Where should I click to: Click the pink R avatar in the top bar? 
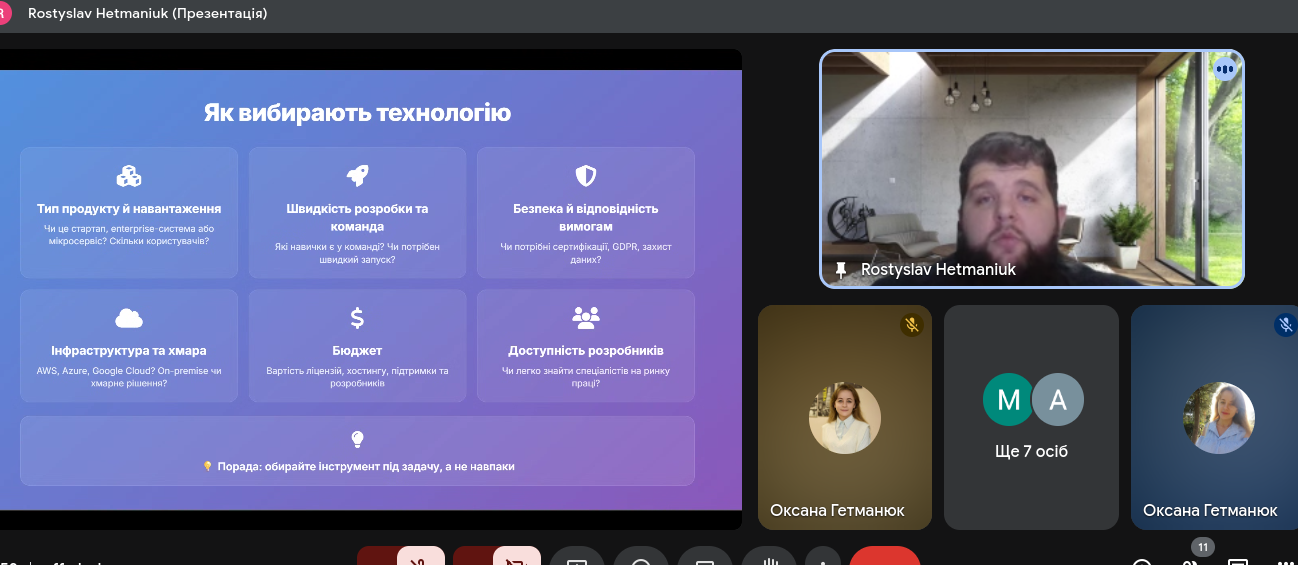coord(5,14)
